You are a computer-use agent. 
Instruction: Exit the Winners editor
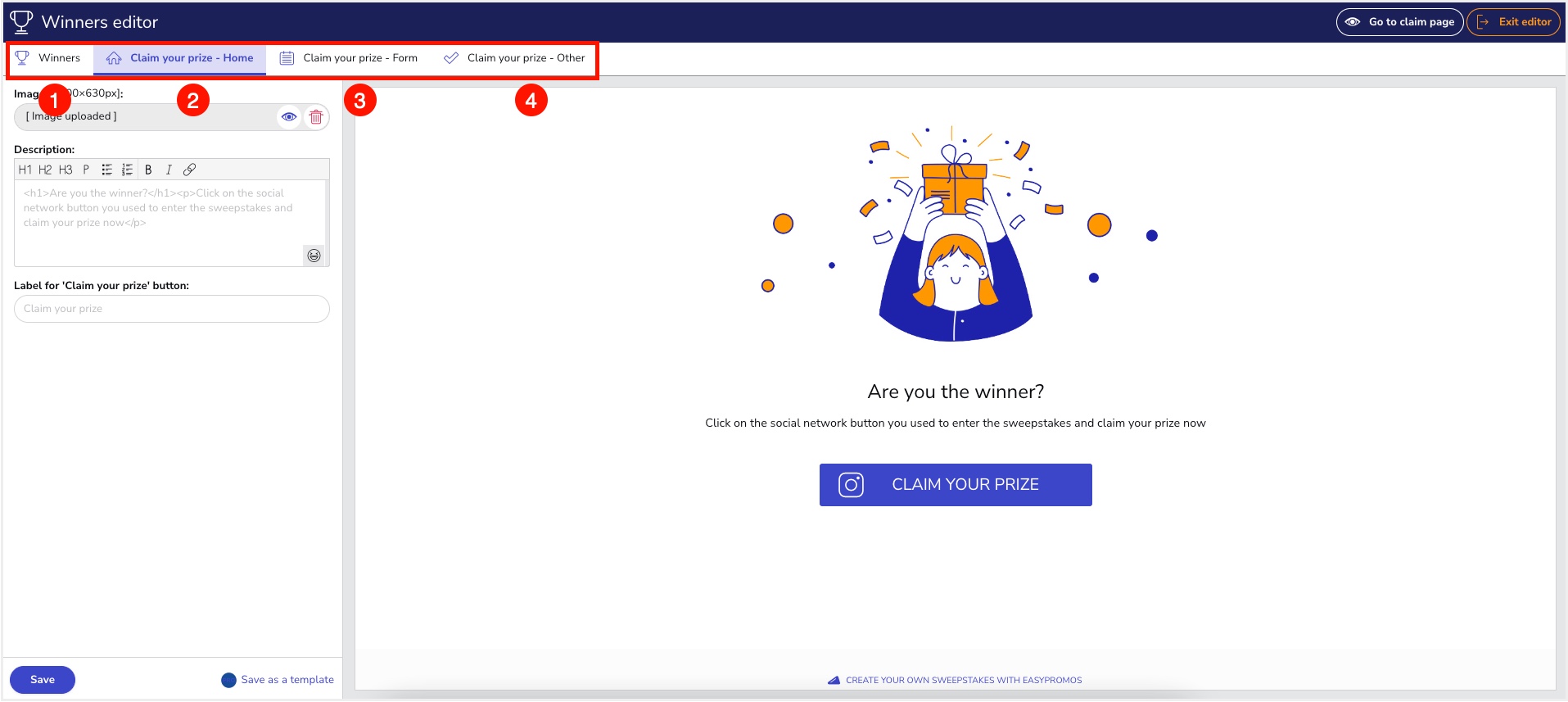tap(1513, 22)
